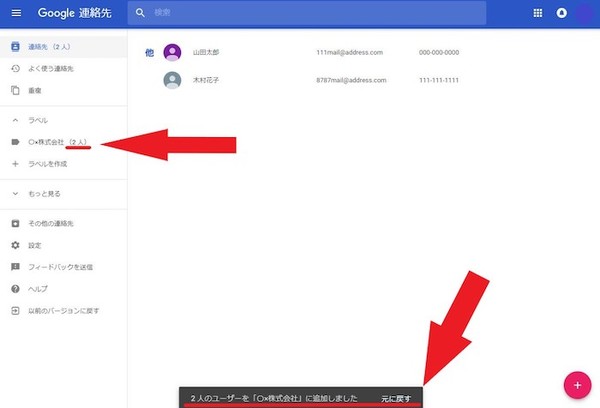Open 重複 duplicates in sidebar
The width and height of the screenshot is (600, 408).
(38, 90)
